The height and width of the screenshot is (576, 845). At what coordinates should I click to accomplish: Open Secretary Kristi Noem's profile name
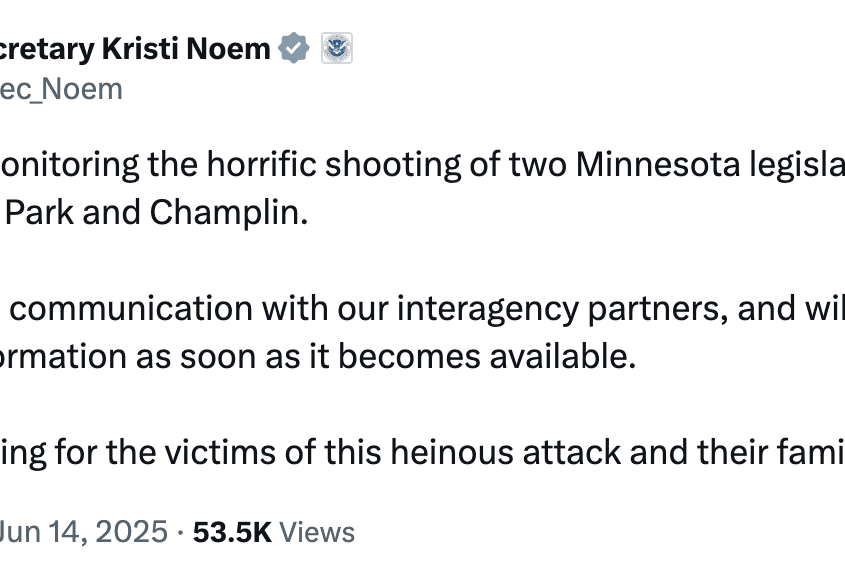click(x=135, y=49)
